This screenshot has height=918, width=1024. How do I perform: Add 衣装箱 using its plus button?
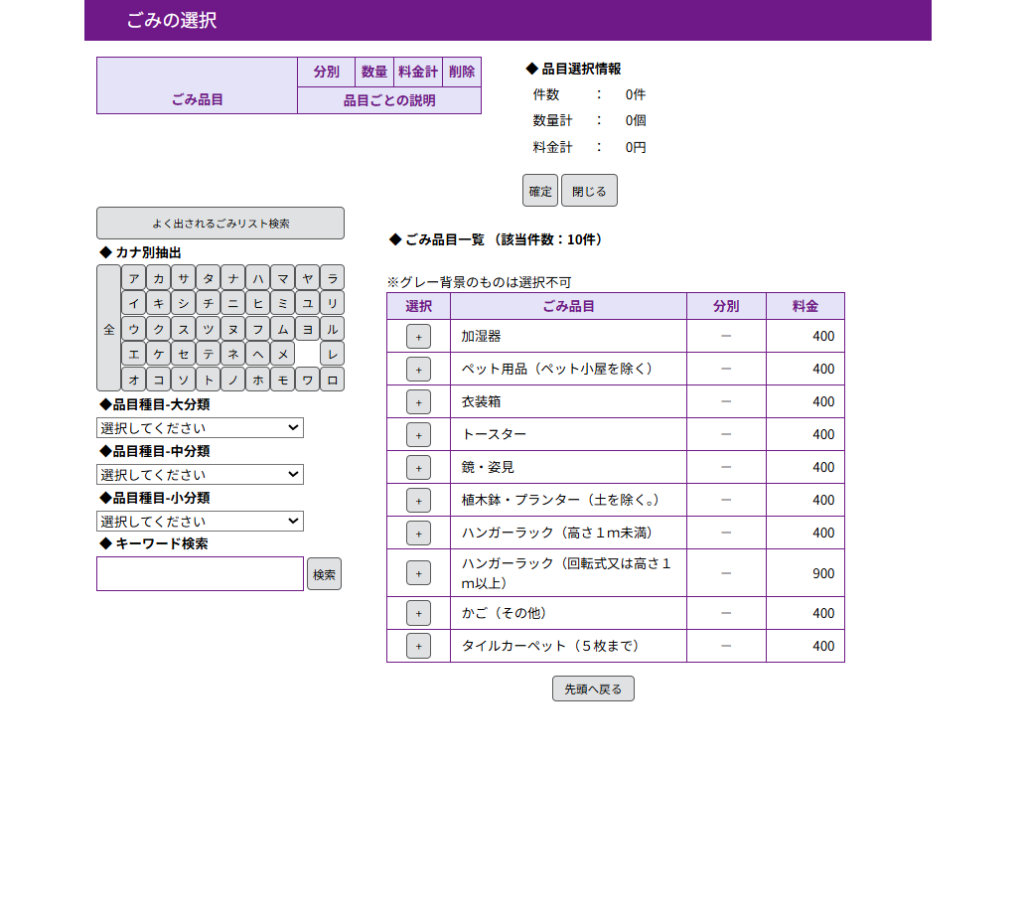418,402
